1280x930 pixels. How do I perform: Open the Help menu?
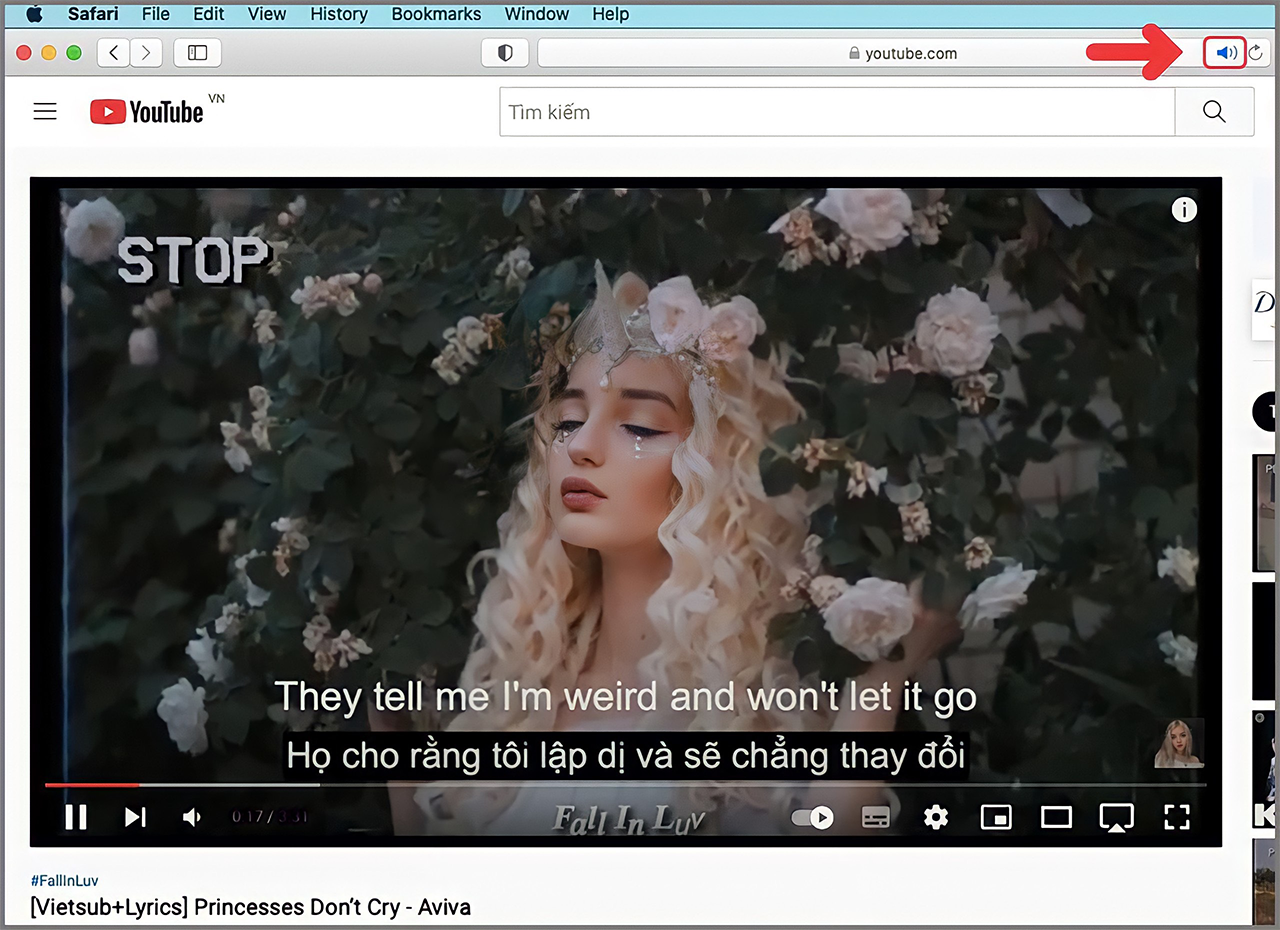[611, 14]
